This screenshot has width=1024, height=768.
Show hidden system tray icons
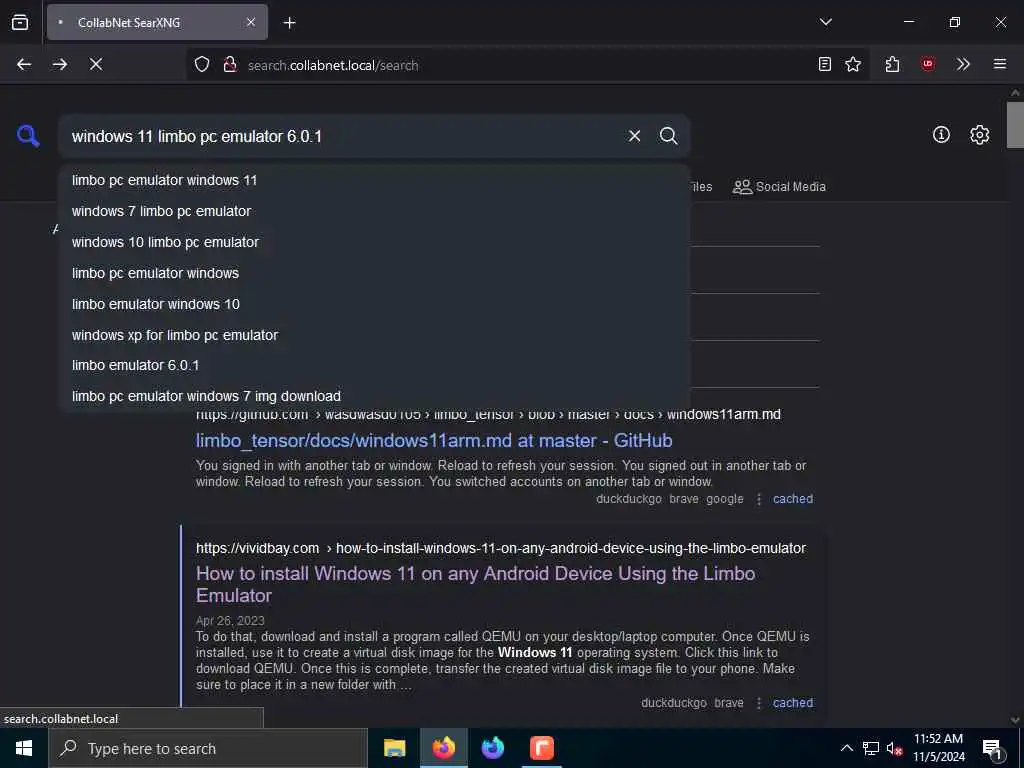[846, 748]
